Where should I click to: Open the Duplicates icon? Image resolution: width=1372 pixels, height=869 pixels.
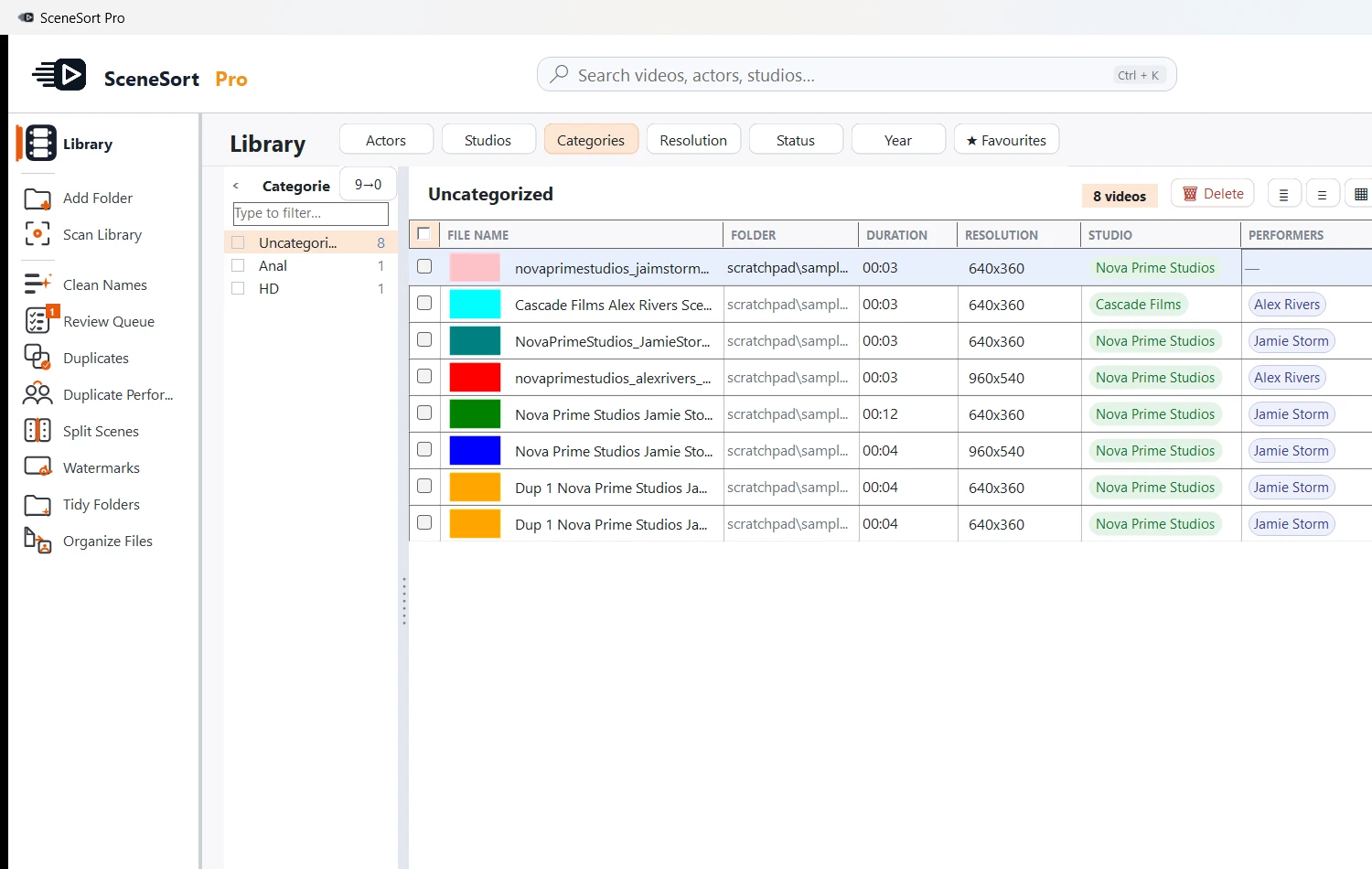(x=38, y=358)
